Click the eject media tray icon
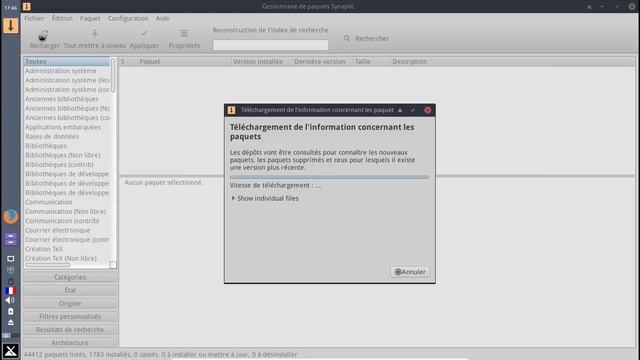Screen dimensions: 640x360 pyautogui.click(x=11, y=322)
